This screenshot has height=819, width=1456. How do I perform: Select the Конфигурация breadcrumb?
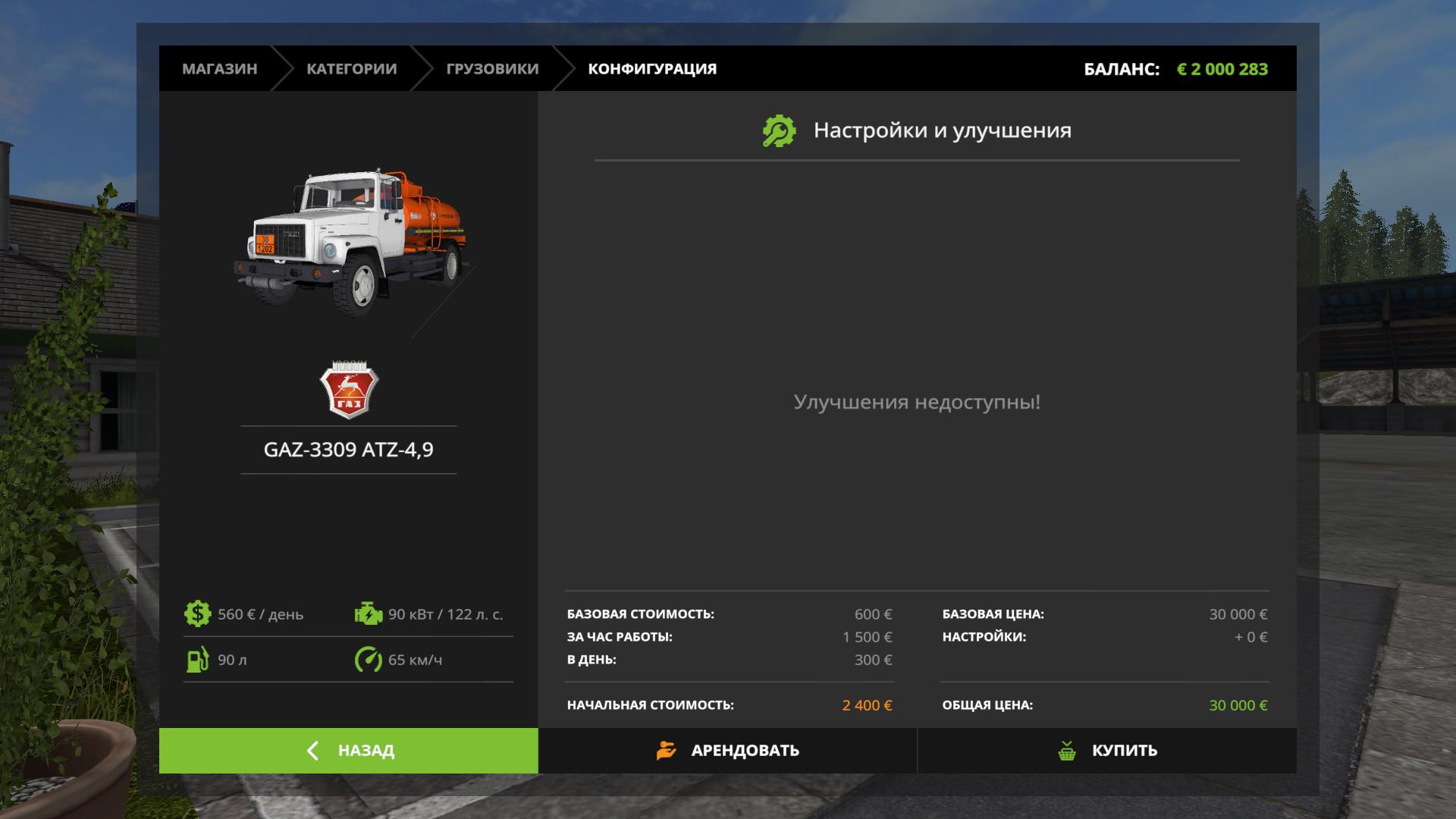[x=652, y=69]
